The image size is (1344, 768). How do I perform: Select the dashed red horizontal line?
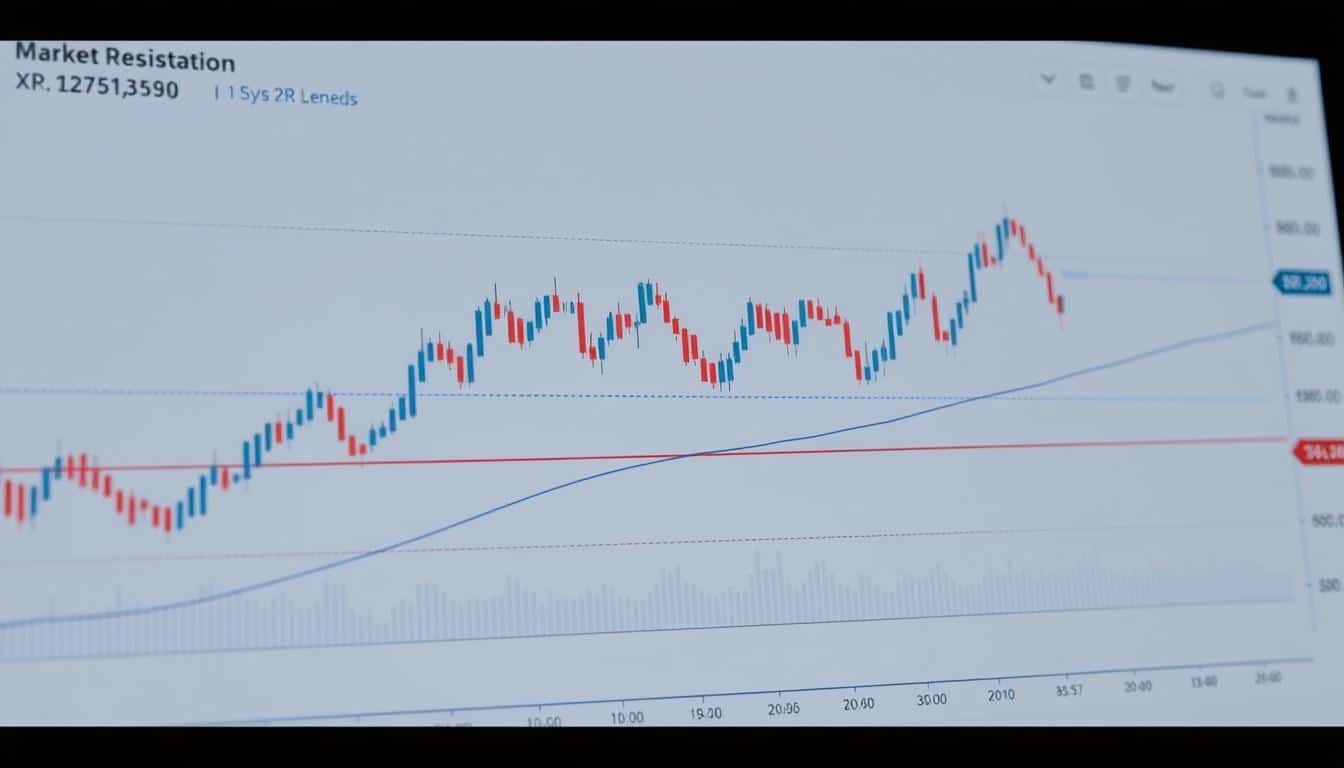click(x=600, y=545)
